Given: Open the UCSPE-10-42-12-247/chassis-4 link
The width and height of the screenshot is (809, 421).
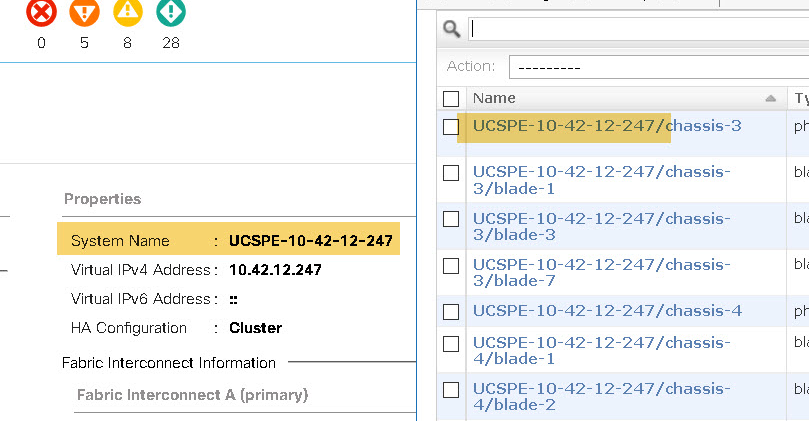Looking at the screenshot, I should 607,311.
